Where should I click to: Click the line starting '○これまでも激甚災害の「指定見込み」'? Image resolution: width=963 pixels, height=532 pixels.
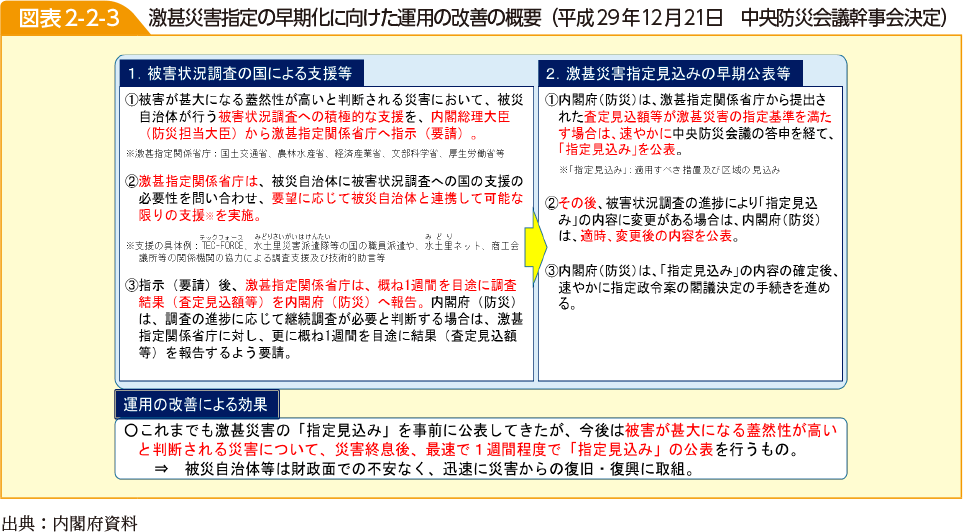pos(480,431)
